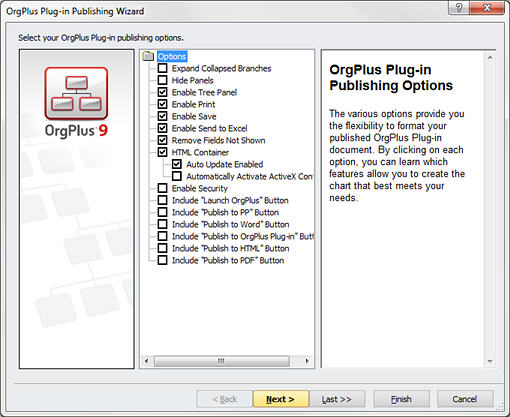The image size is (510, 417).
Task: Click horizontal scrollbar left arrow in options list
Action: [x=146, y=361]
